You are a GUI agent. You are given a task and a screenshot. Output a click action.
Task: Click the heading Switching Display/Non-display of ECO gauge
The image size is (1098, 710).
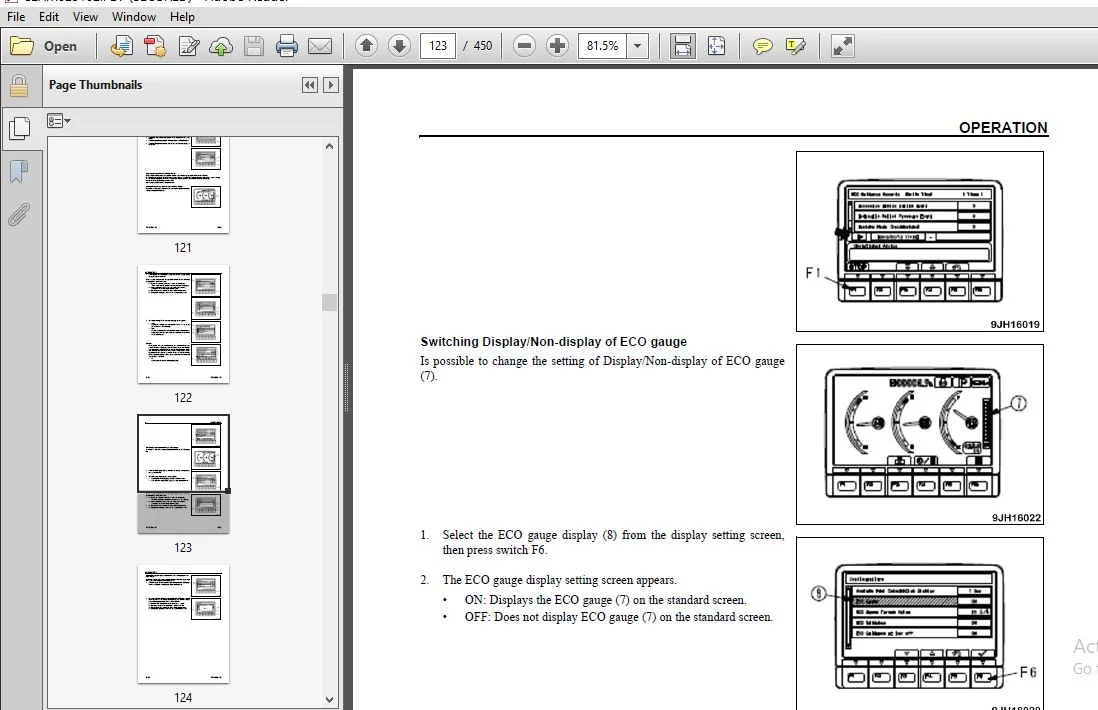(553, 342)
